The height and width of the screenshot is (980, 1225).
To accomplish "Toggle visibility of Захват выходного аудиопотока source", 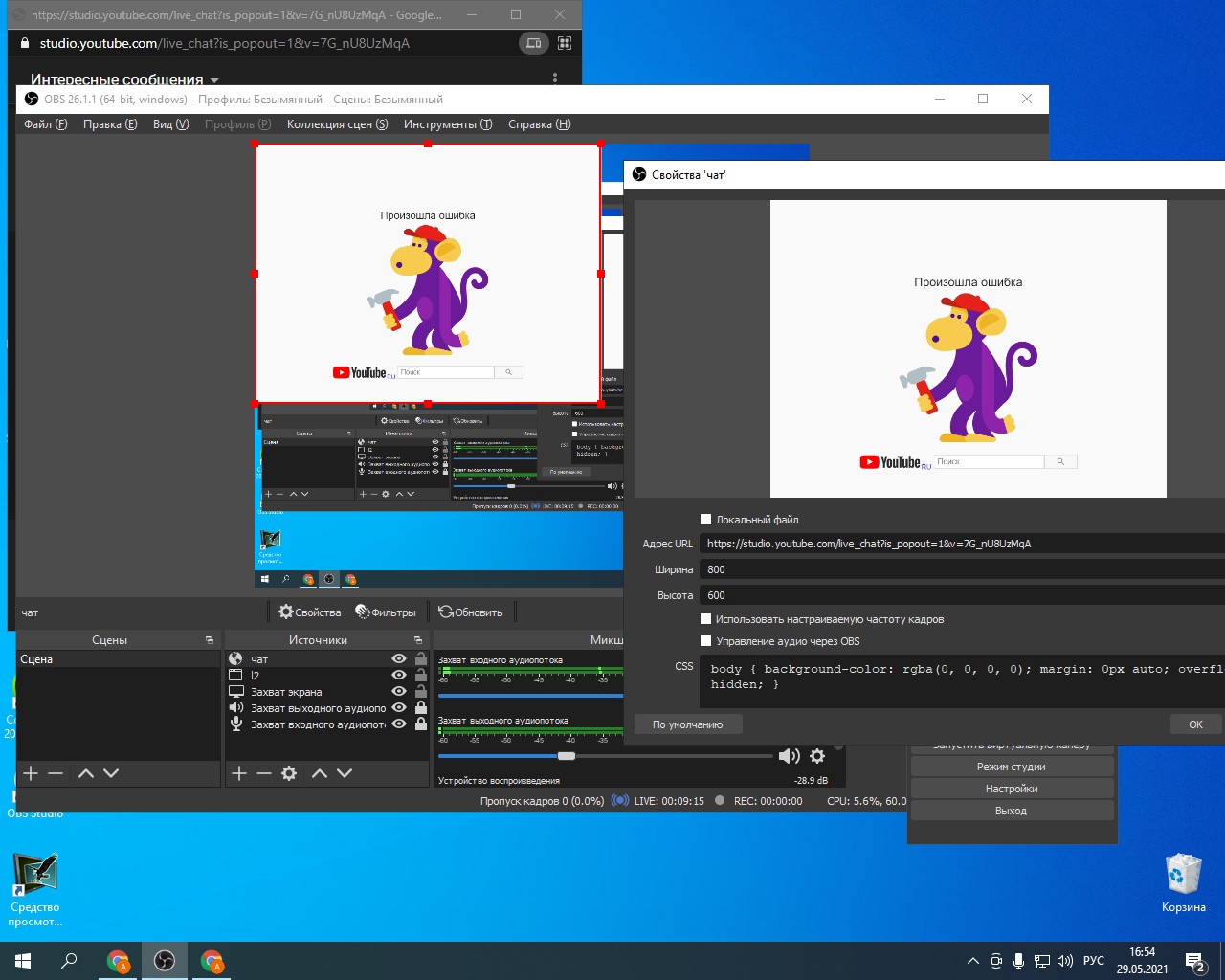I will pyautogui.click(x=399, y=708).
